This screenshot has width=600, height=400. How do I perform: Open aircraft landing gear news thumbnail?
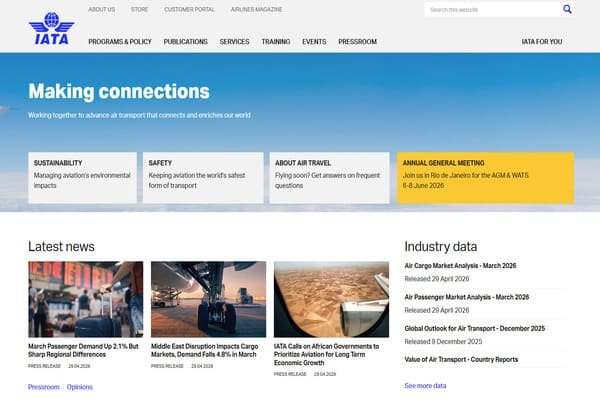(x=209, y=299)
